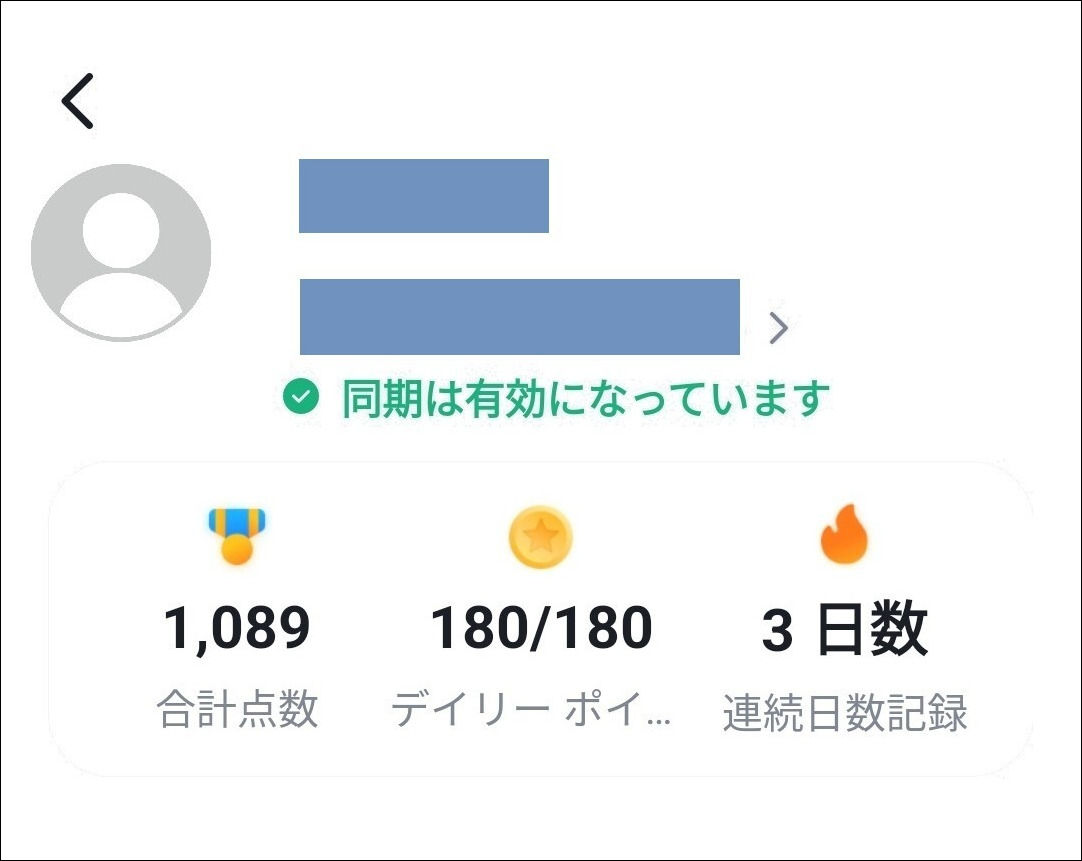The height and width of the screenshot is (861, 1082).
Task: Open the redacted account email row
Action: click(x=520, y=317)
